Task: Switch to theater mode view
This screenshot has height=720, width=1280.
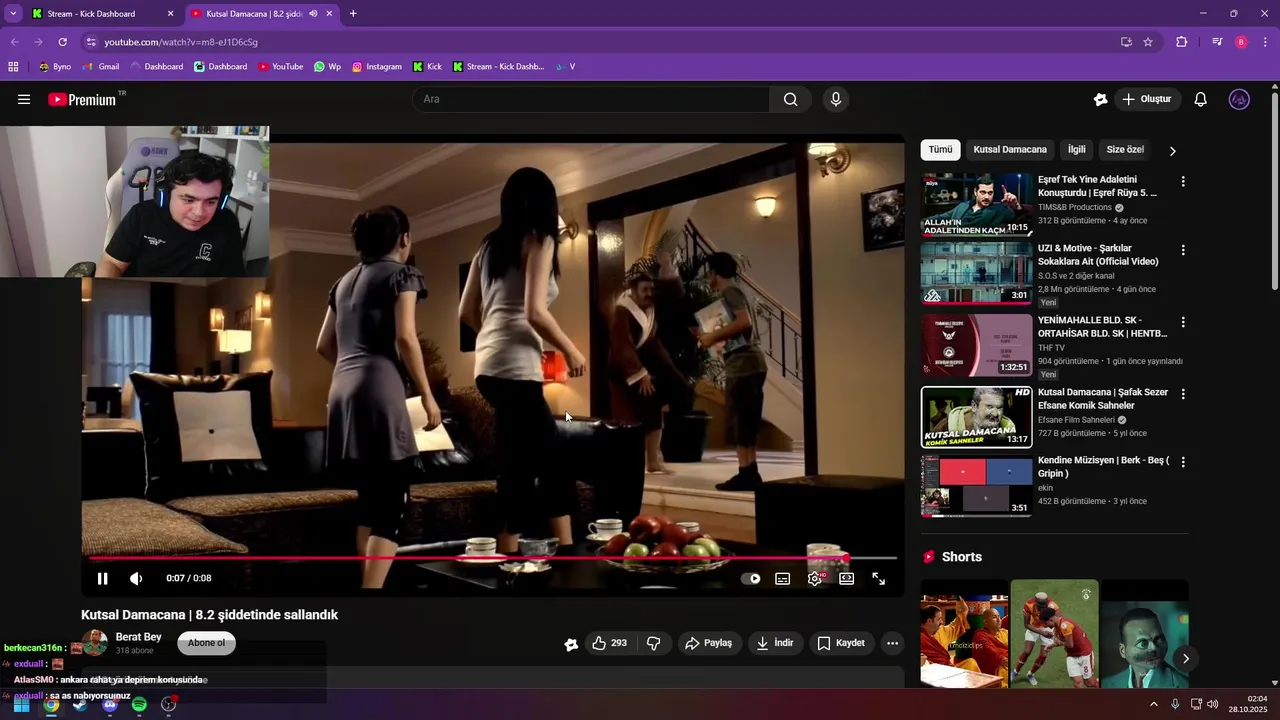Action: (847, 578)
